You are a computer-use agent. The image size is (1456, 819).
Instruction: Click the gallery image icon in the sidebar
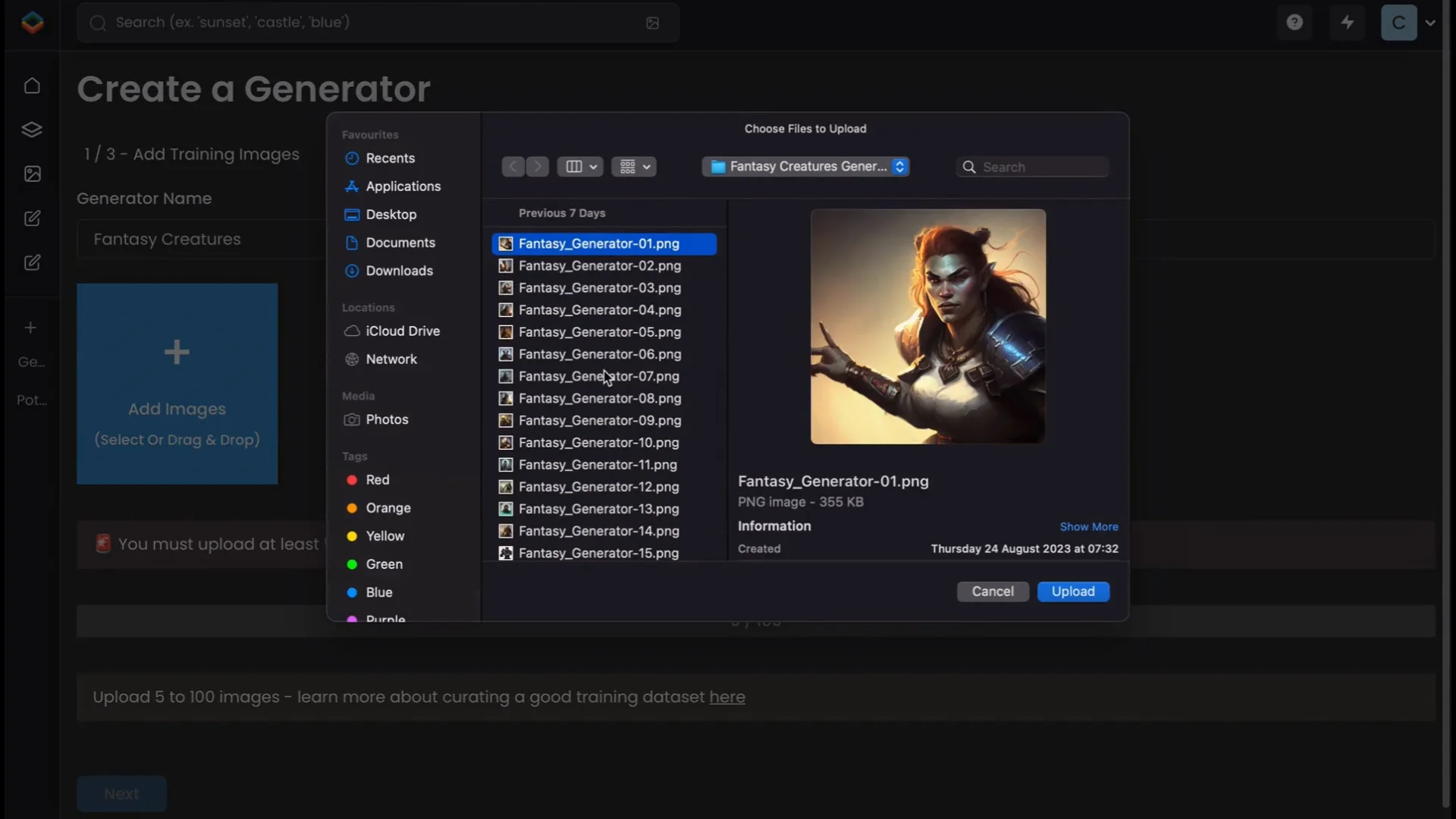click(x=31, y=174)
